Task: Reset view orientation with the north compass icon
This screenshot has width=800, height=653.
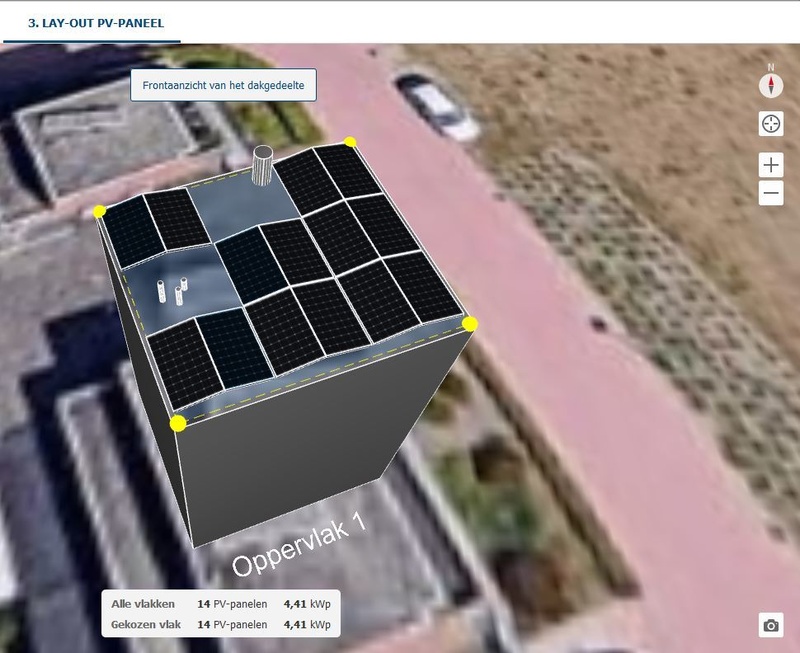Action: point(771,85)
